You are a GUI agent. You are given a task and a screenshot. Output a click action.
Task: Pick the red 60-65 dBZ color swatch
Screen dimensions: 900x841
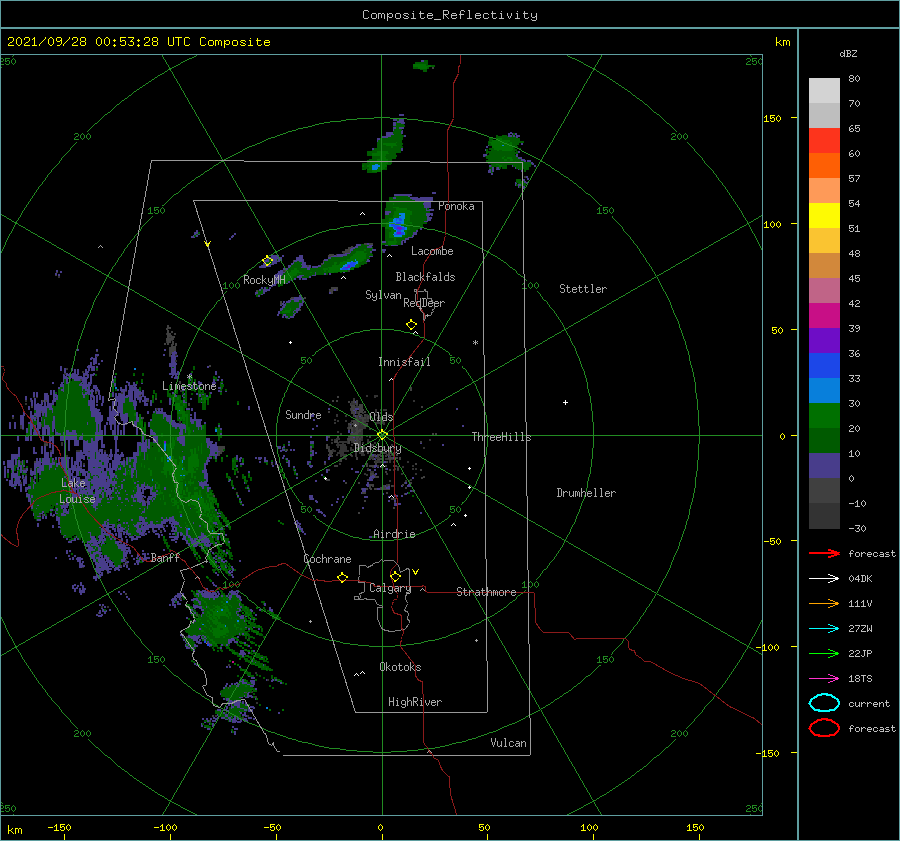[824, 141]
